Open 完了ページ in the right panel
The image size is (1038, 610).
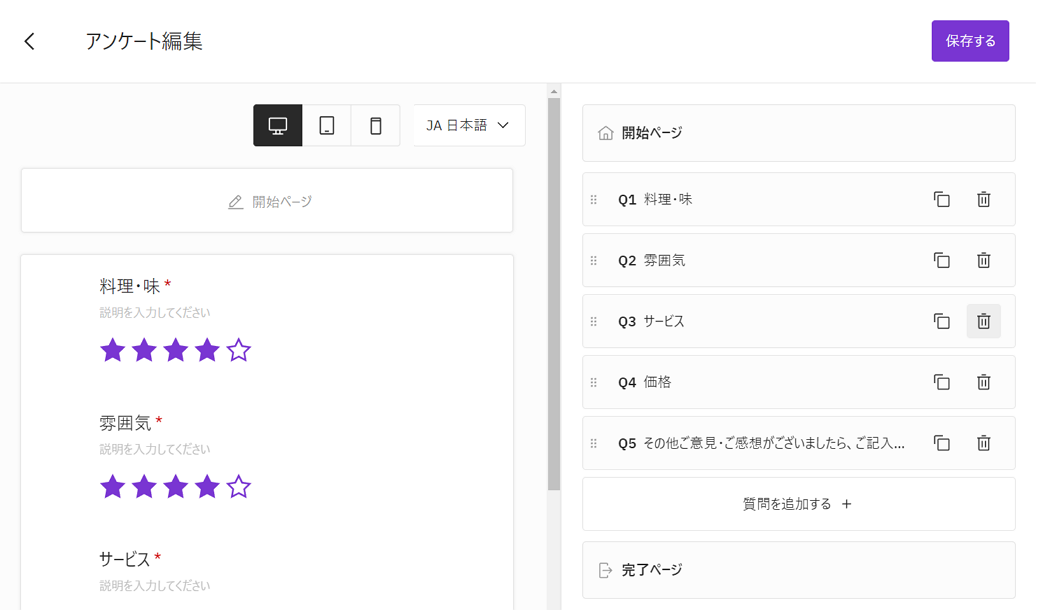pyautogui.click(x=798, y=570)
